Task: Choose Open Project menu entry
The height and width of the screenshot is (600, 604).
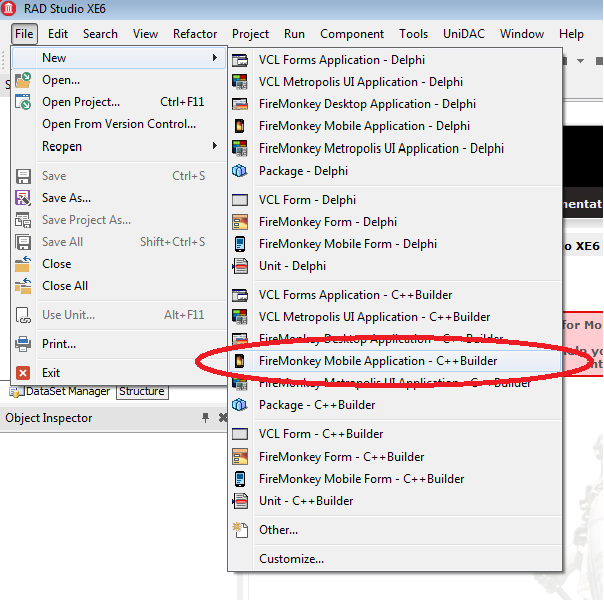Action: [x=119, y=102]
